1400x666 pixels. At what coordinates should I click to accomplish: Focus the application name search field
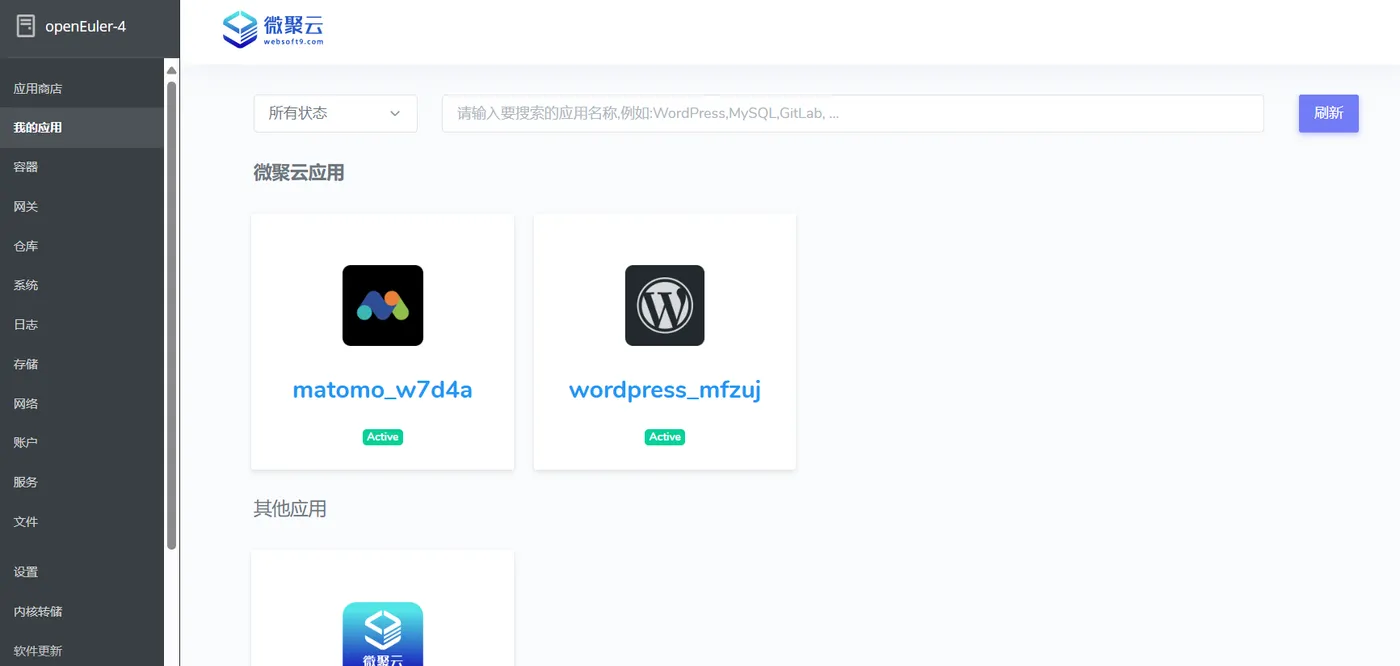tap(853, 113)
